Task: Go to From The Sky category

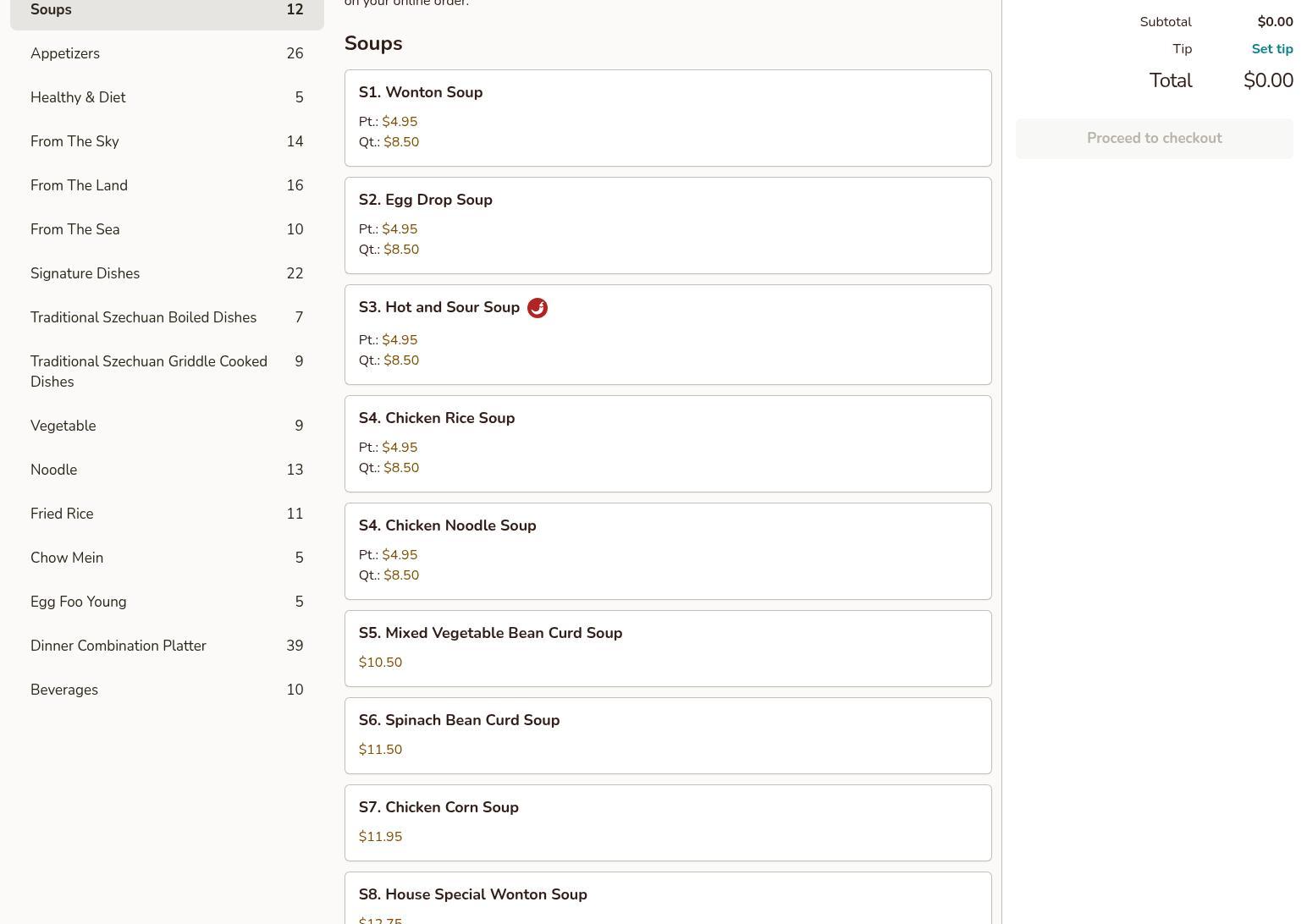Action: point(166,141)
